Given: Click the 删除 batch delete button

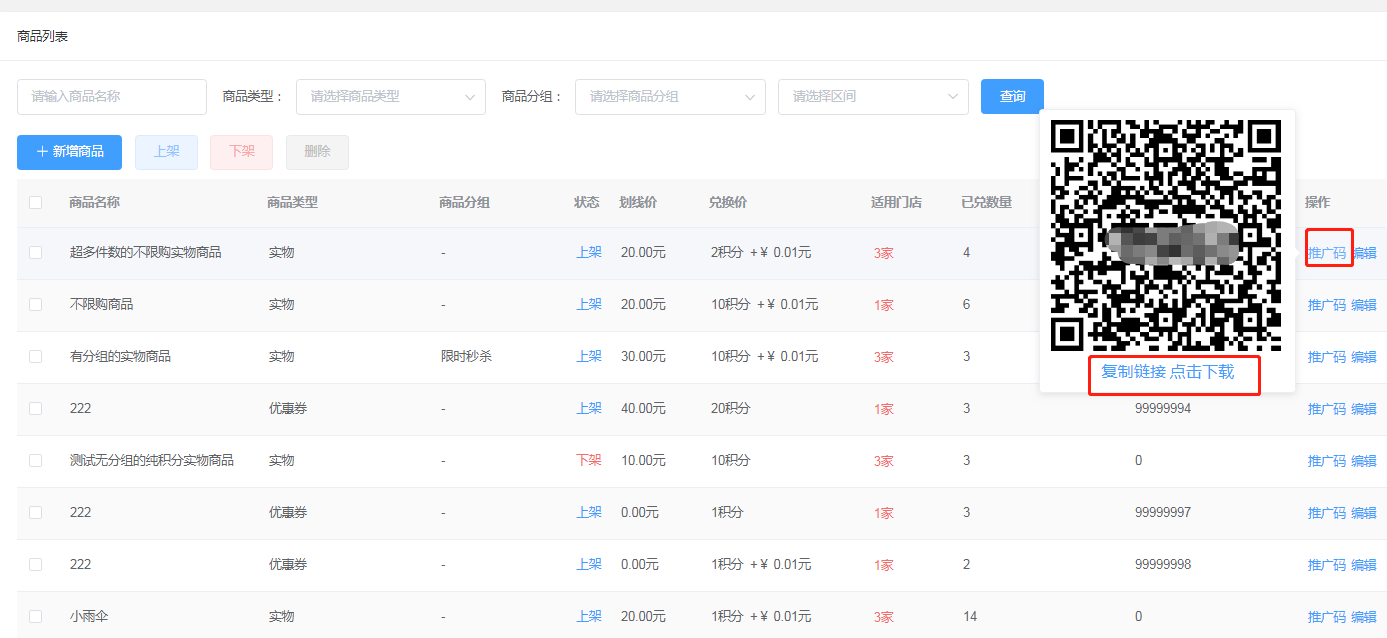Looking at the screenshot, I should point(317,152).
